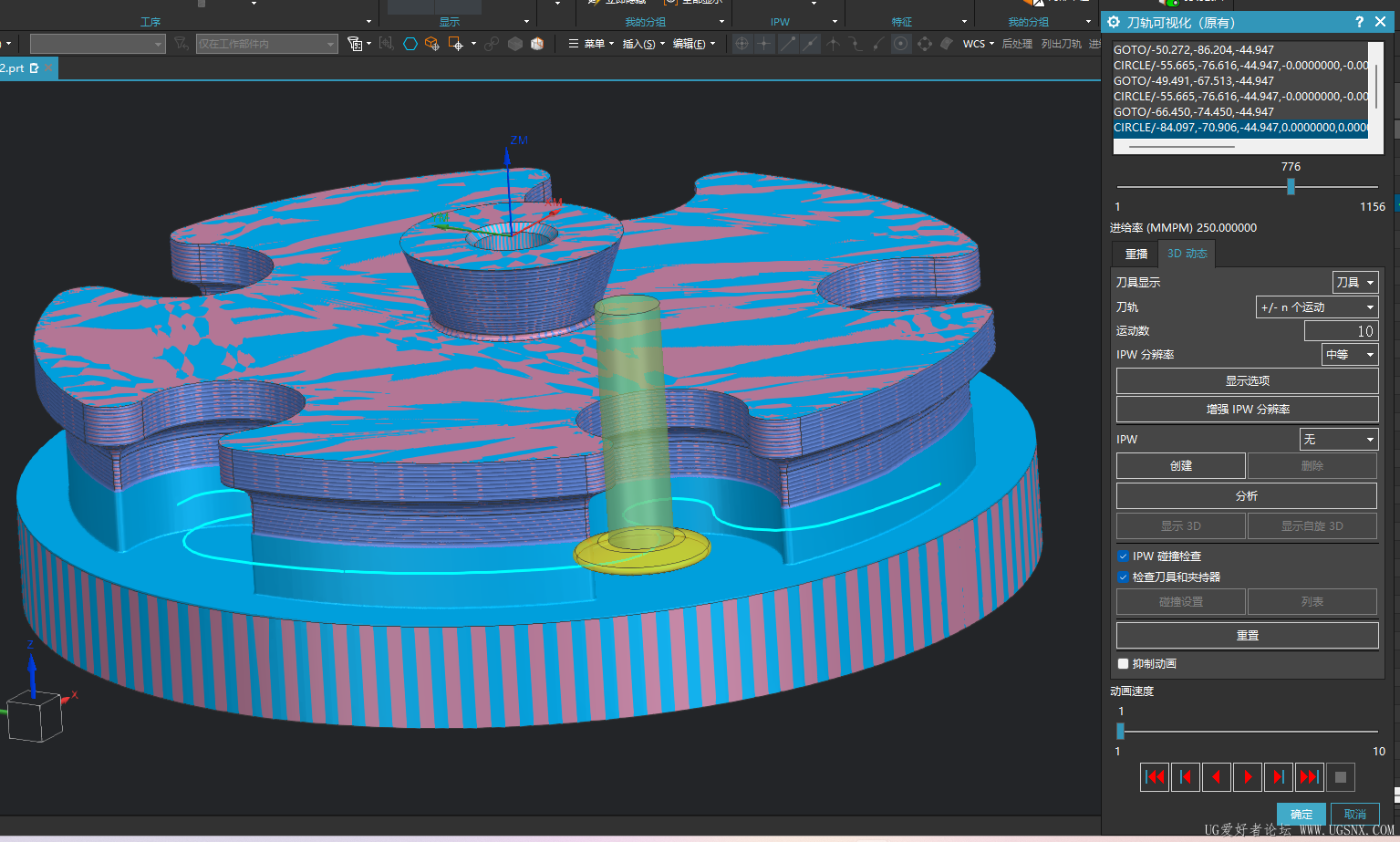Click the 增强 IPW 分辨率 button

pyautogui.click(x=1247, y=410)
